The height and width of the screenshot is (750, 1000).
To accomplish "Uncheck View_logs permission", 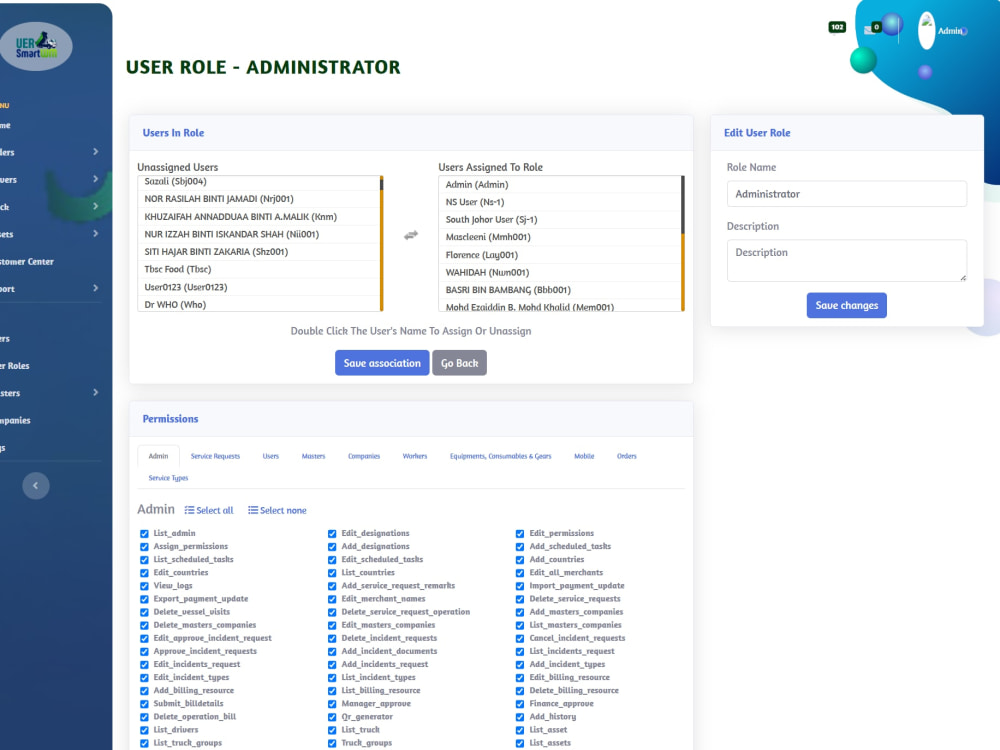I will [144, 586].
